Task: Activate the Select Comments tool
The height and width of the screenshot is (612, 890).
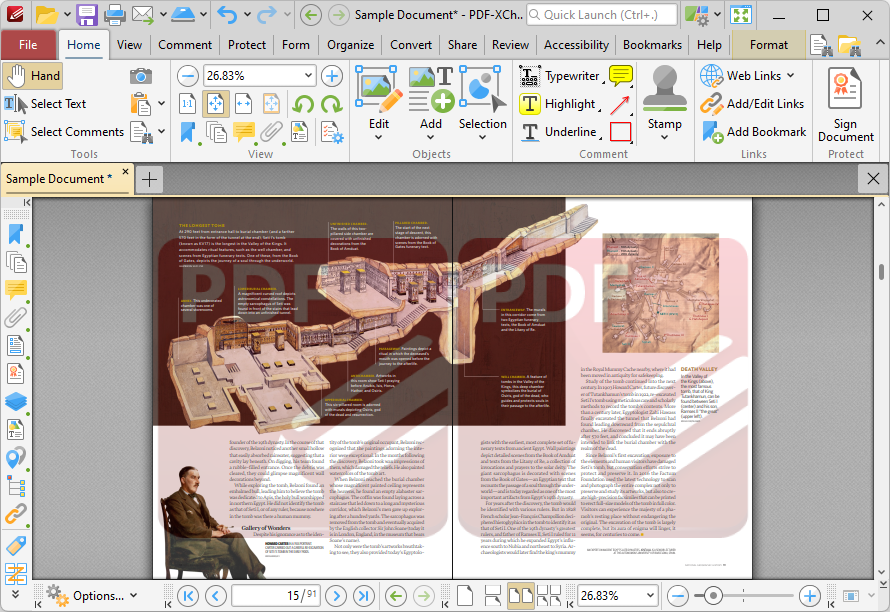Action: [64, 132]
